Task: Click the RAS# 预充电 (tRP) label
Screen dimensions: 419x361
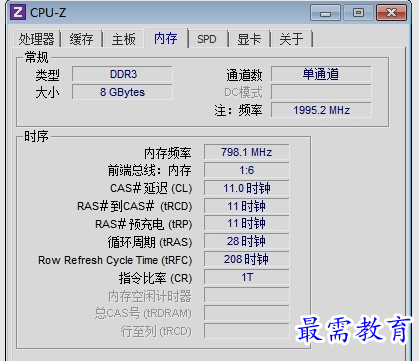Action: (x=144, y=224)
